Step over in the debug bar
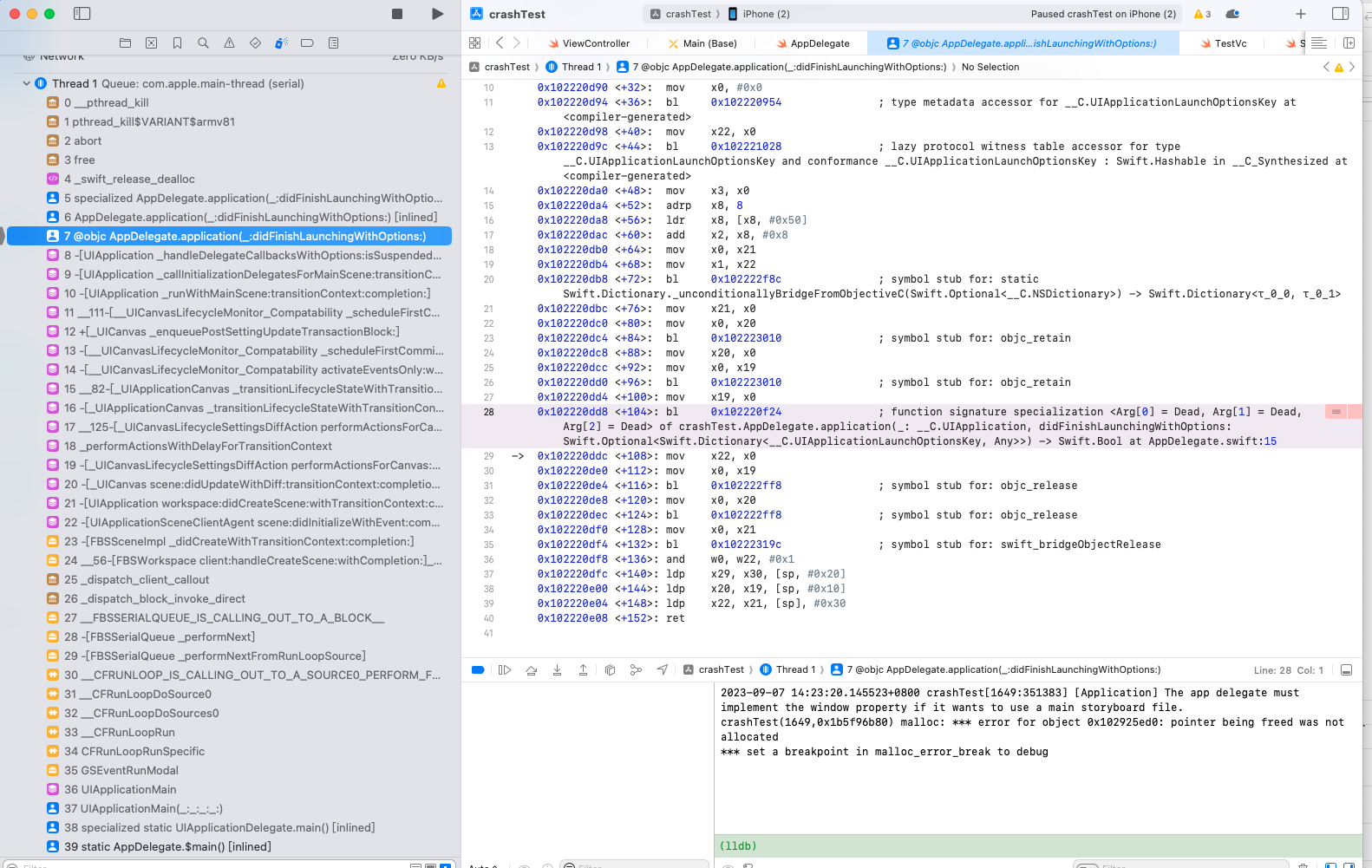 [x=531, y=669]
